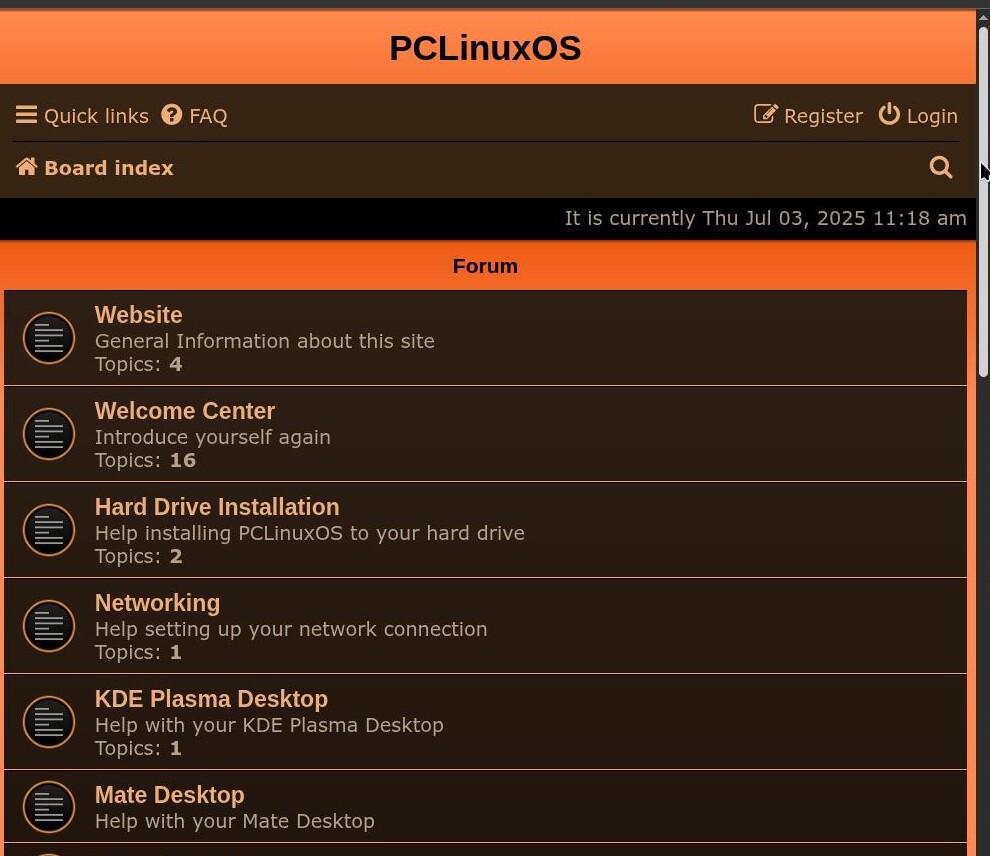Click the Mate Desktop forum icon
The width and height of the screenshot is (990, 856).
pyautogui.click(x=49, y=807)
